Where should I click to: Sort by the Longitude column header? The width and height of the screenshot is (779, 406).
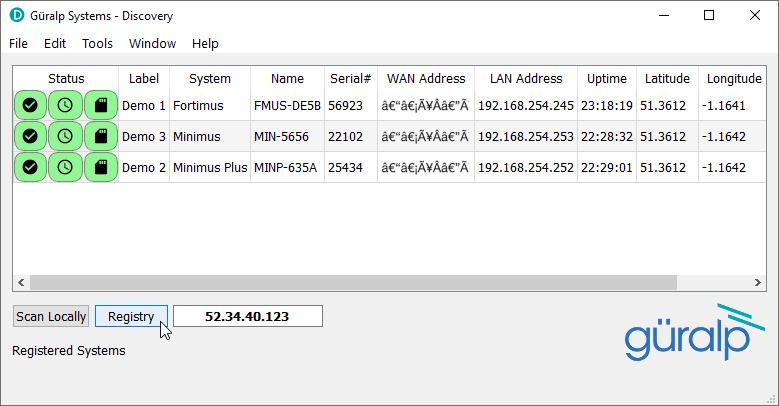(x=733, y=79)
